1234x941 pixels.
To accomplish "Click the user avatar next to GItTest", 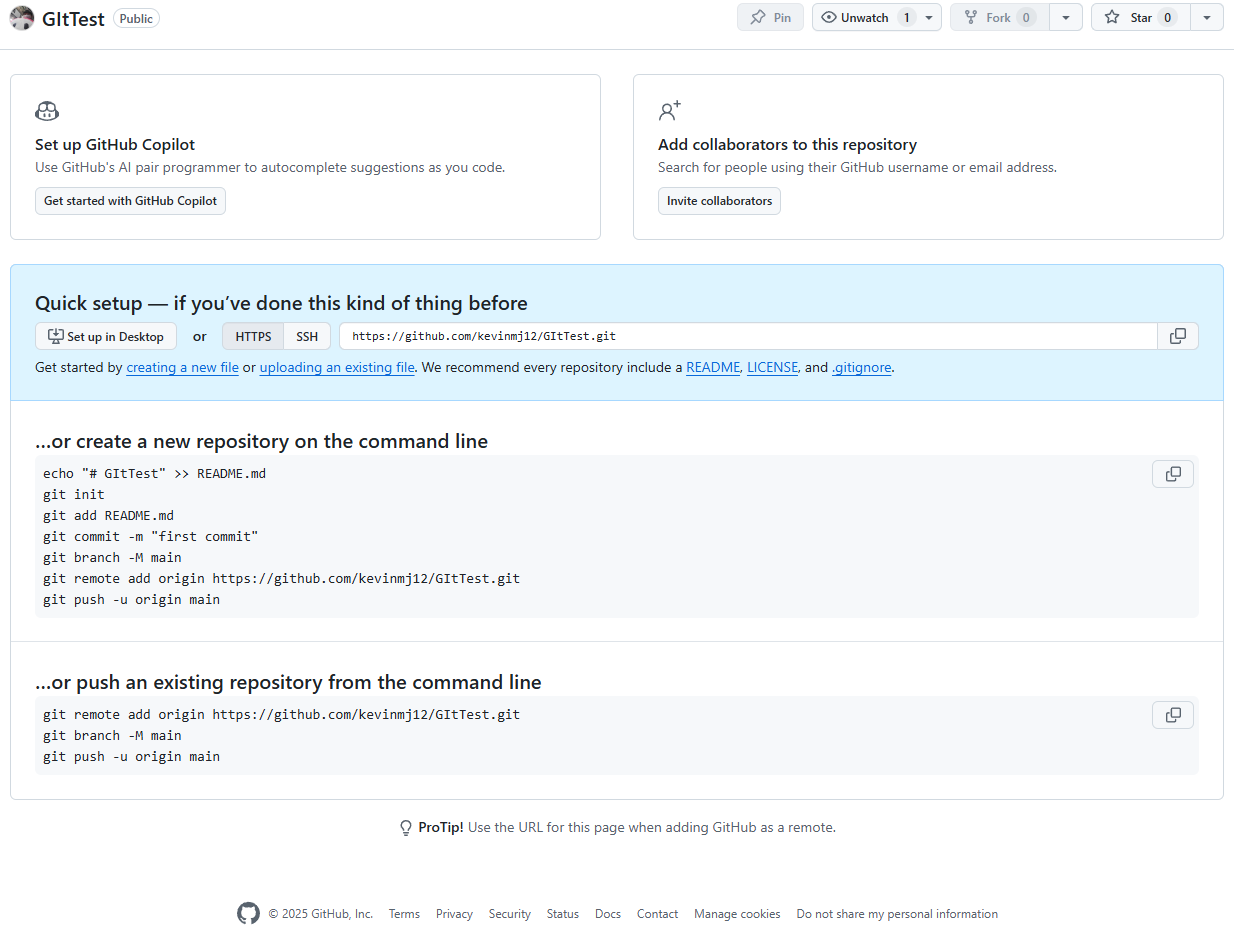I will [x=22, y=18].
